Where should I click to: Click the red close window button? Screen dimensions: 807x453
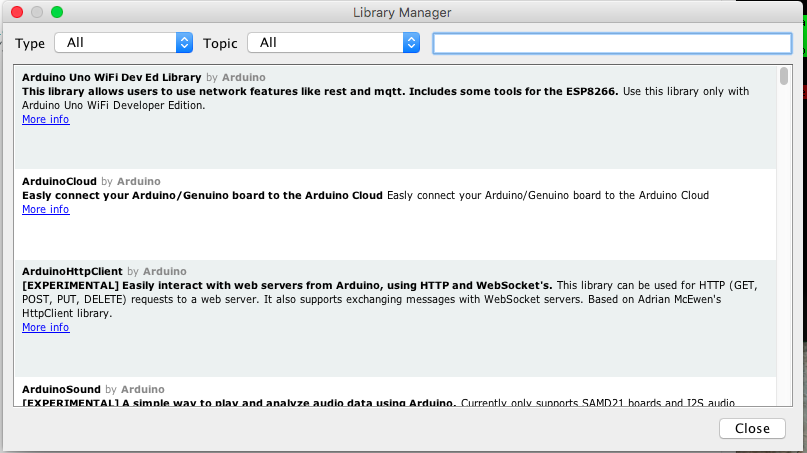(x=17, y=12)
